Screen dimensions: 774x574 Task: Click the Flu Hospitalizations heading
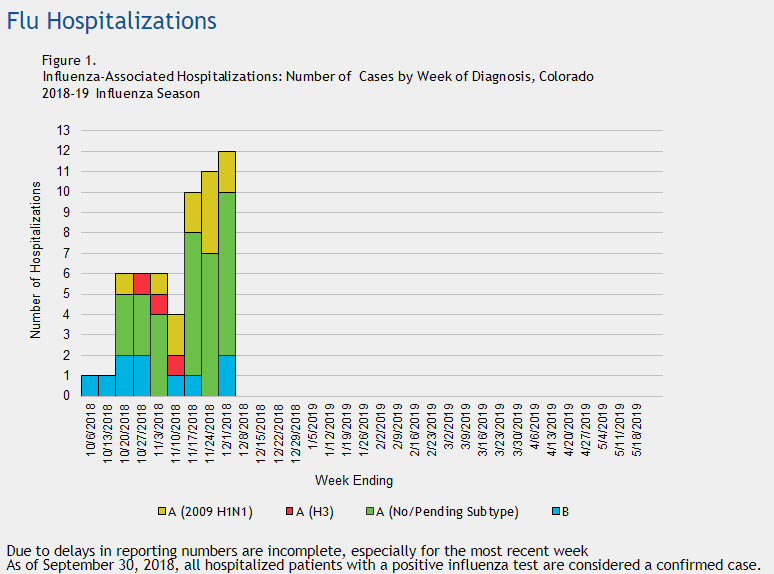click(x=111, y=20)
